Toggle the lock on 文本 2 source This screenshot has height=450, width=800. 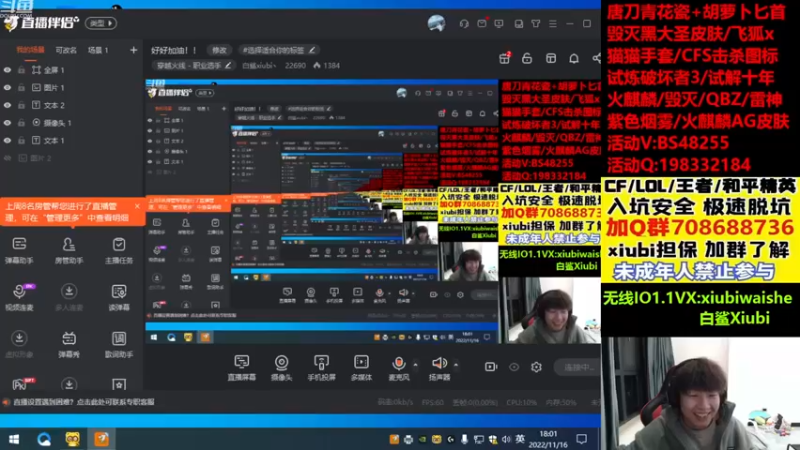point(21,105)
